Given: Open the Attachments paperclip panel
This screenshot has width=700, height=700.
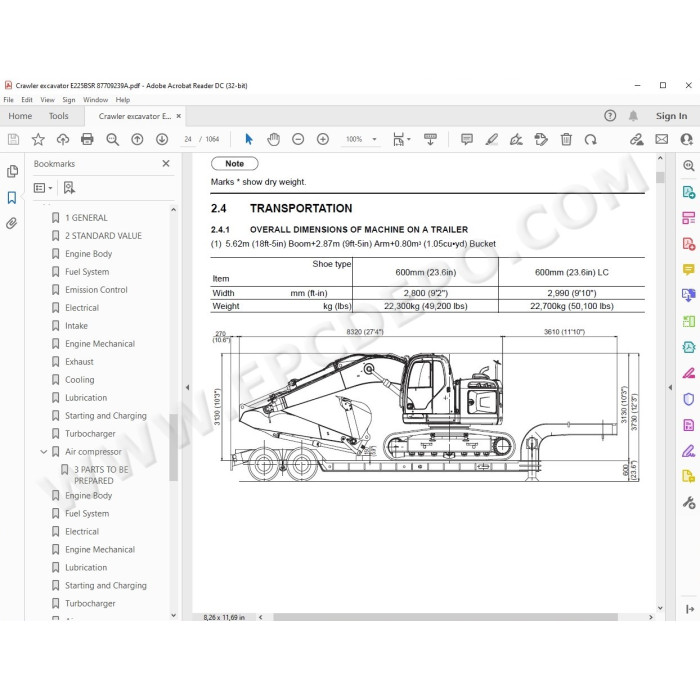Looking at the screenshot, I should (x=12, y=223).
